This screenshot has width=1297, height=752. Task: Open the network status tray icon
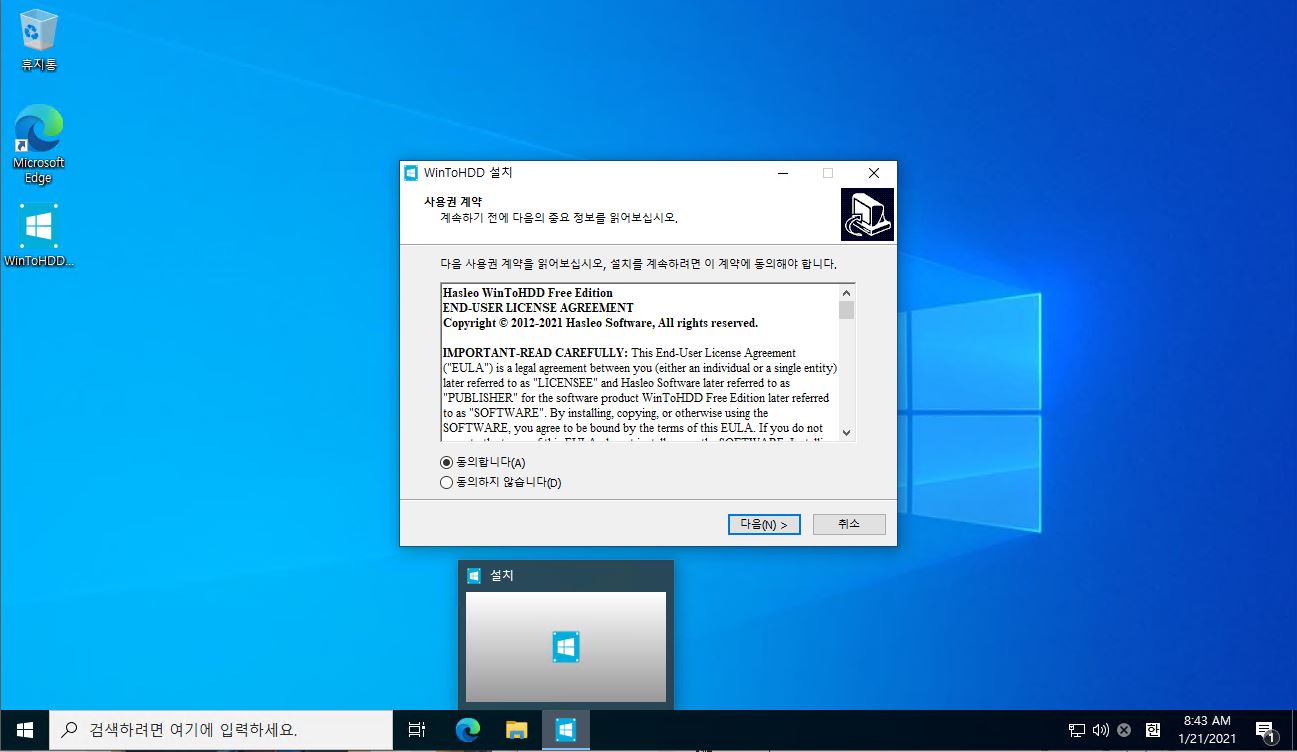click(1077, 730)
